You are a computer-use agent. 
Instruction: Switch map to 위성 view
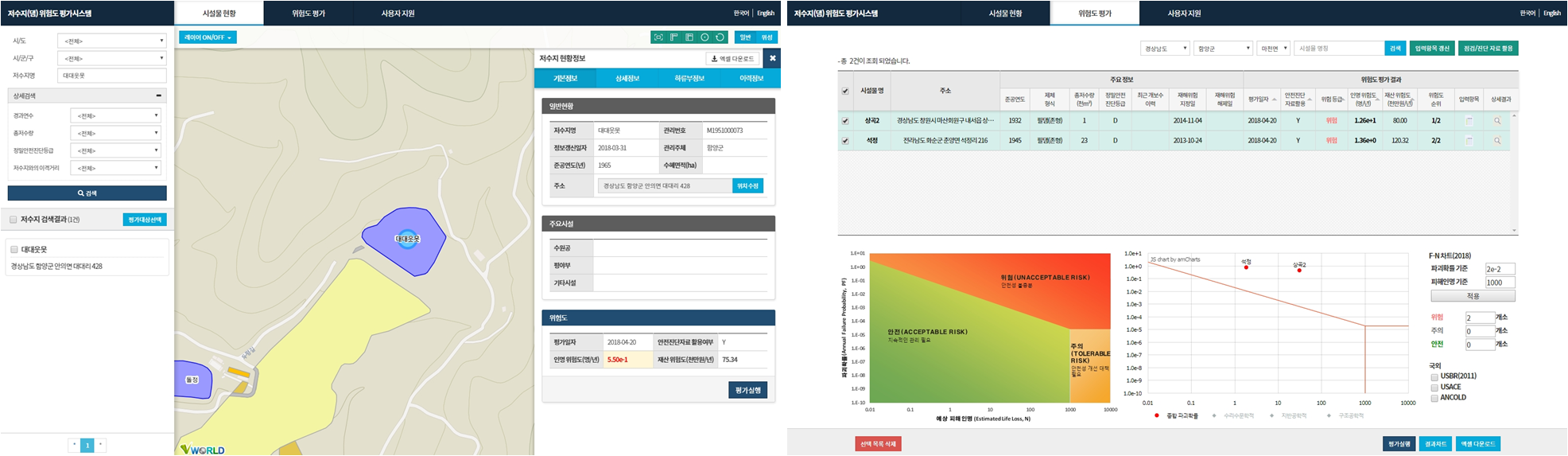[767, 37]
